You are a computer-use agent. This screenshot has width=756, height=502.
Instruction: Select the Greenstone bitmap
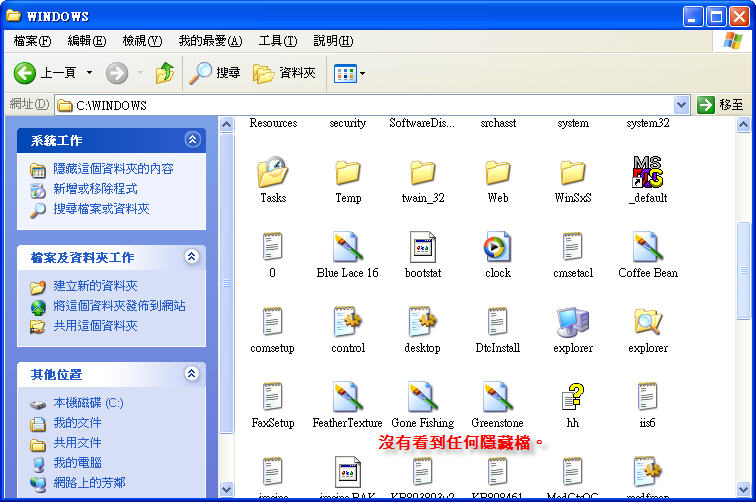point(498,405)
